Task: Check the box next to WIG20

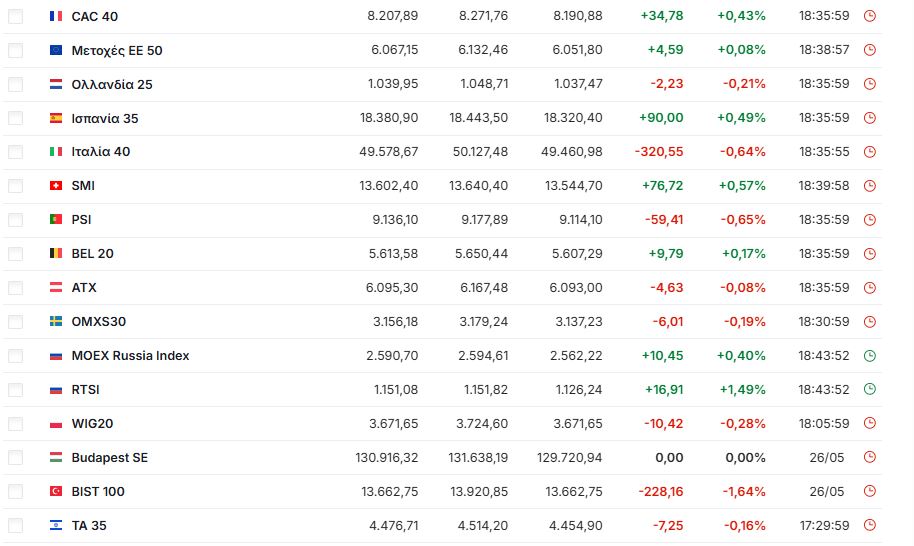Action: 16,424
